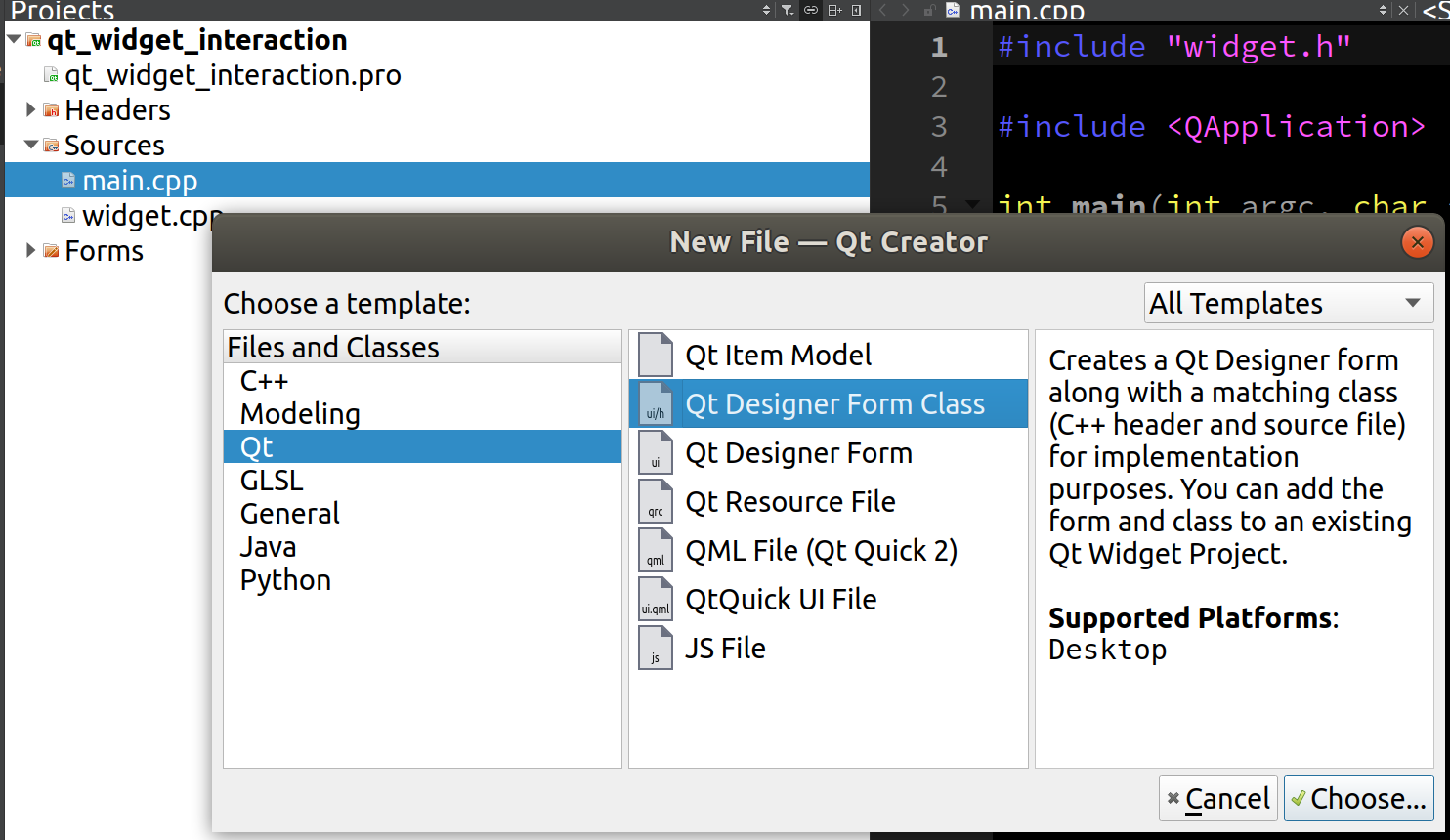Expand the Forms folder
This screenshot has height=840, width=1450.
[x=30, y=250]
